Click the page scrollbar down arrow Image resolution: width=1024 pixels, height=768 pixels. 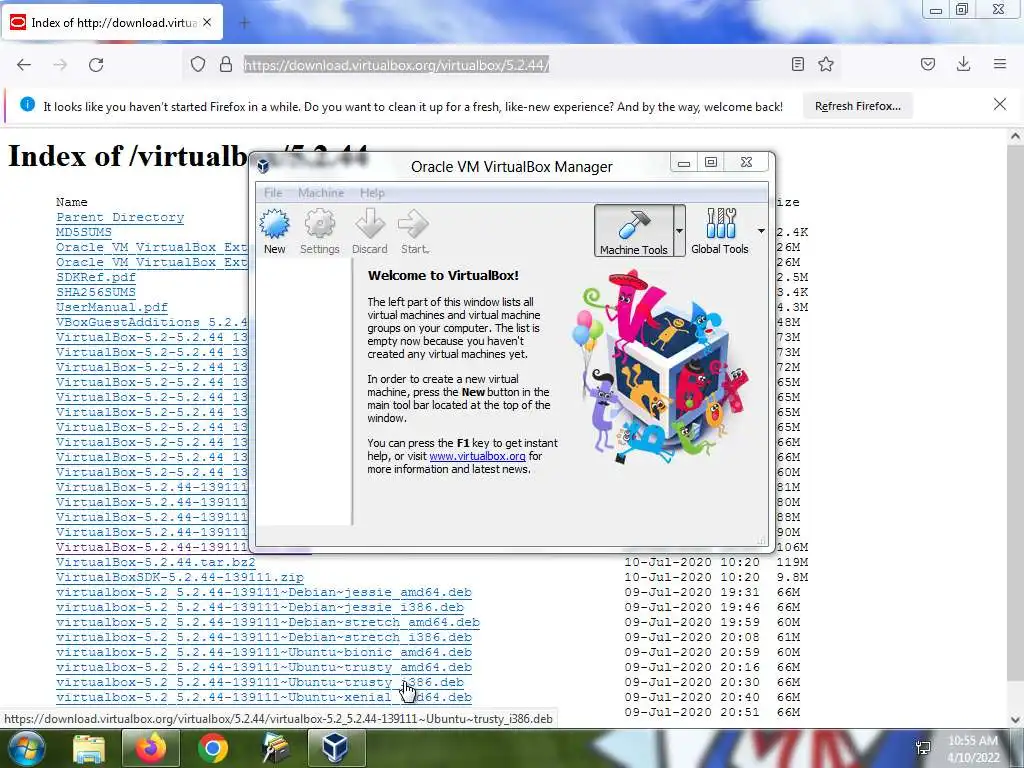1015,720
